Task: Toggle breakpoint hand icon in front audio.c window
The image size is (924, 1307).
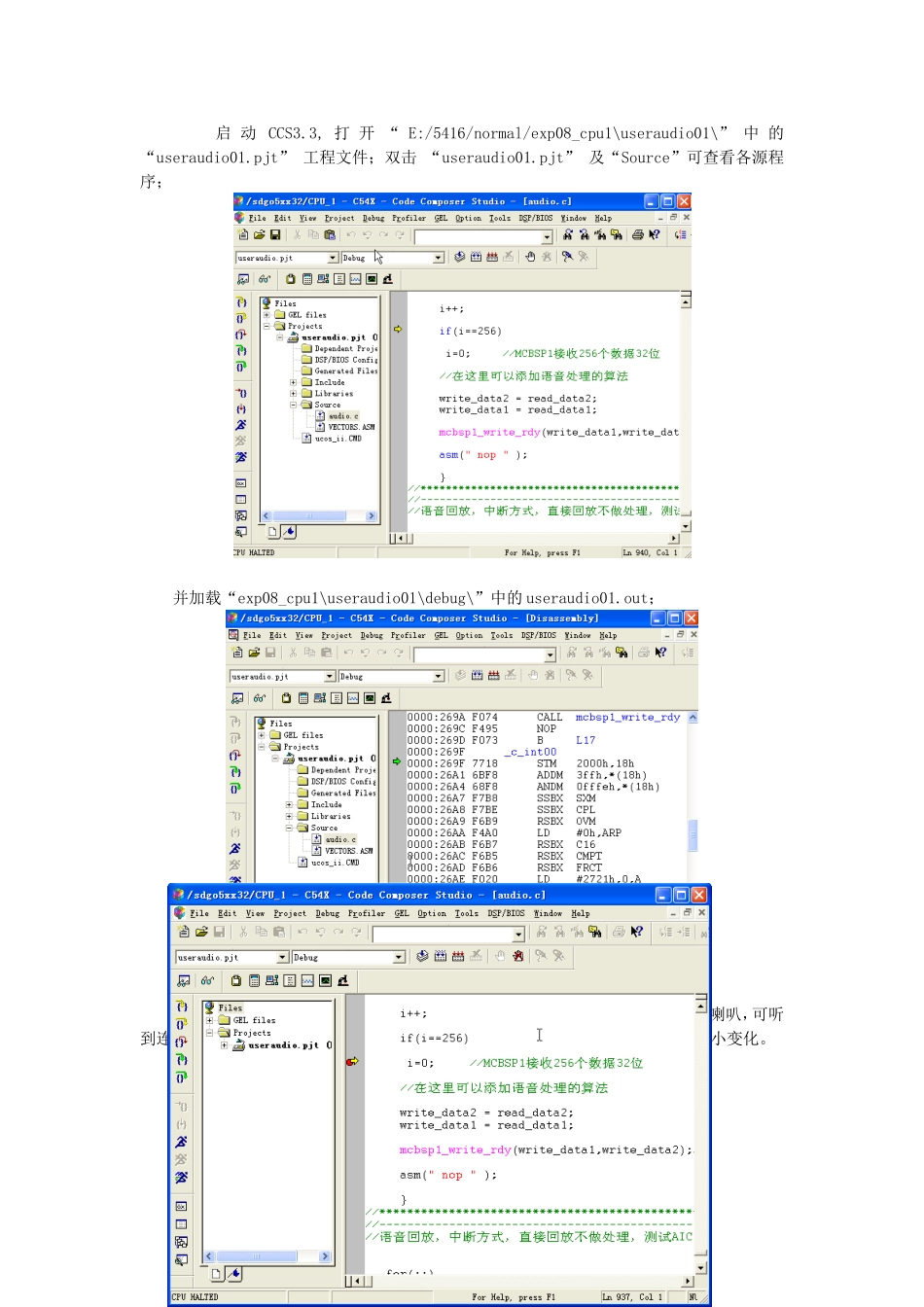Action: 500,956
